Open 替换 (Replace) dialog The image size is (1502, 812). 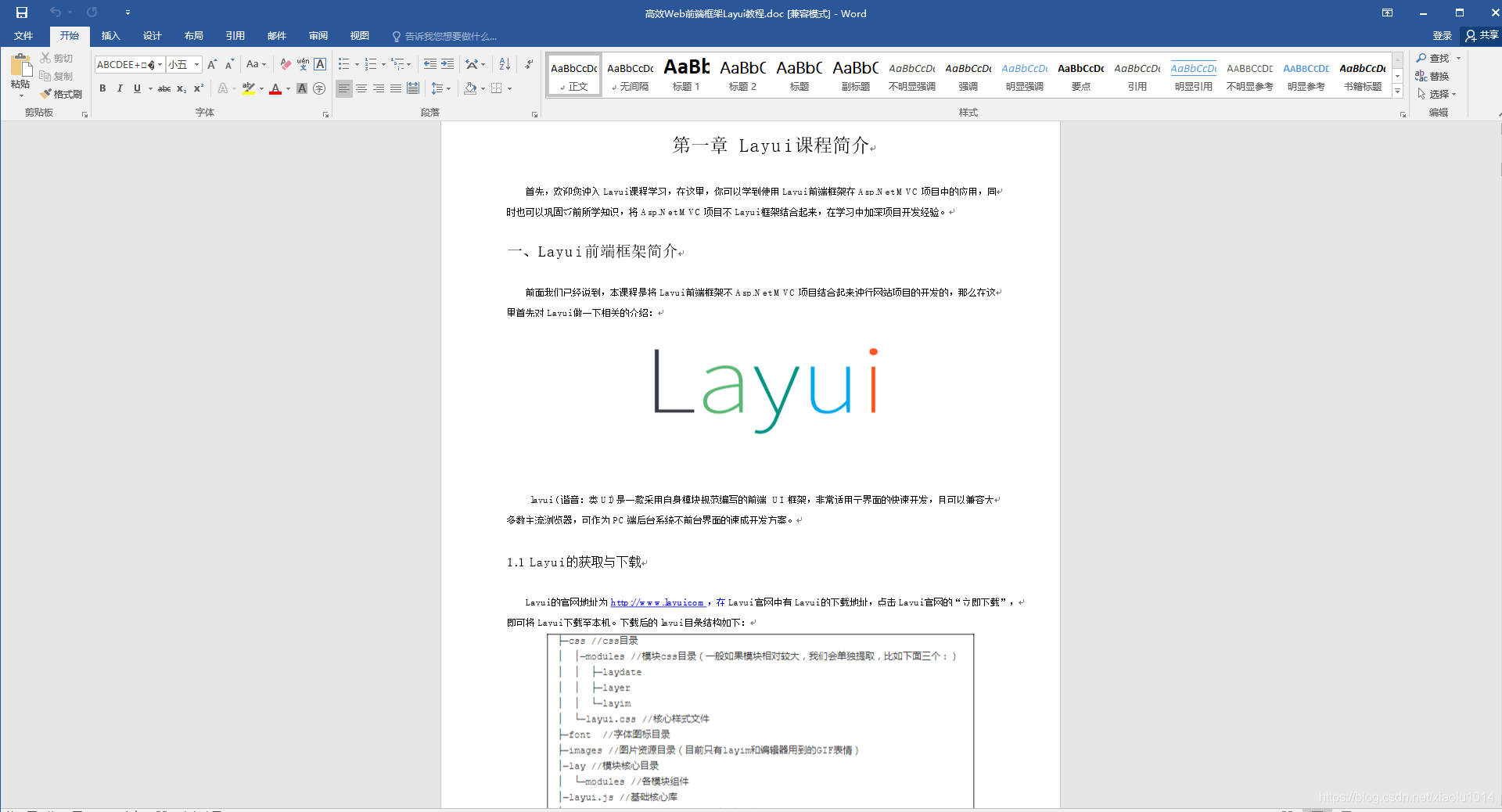tap(1432, 76)
